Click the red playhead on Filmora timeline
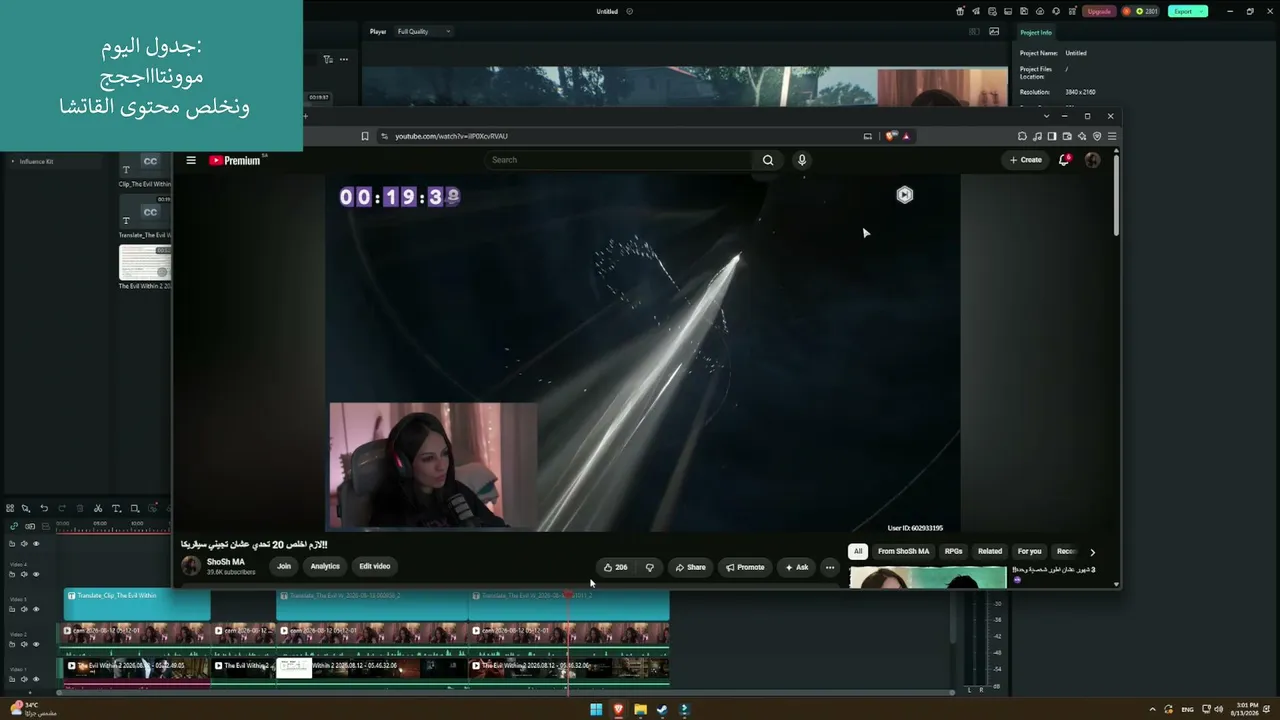Screen dimensions: 1280x720 click(568, 596)
